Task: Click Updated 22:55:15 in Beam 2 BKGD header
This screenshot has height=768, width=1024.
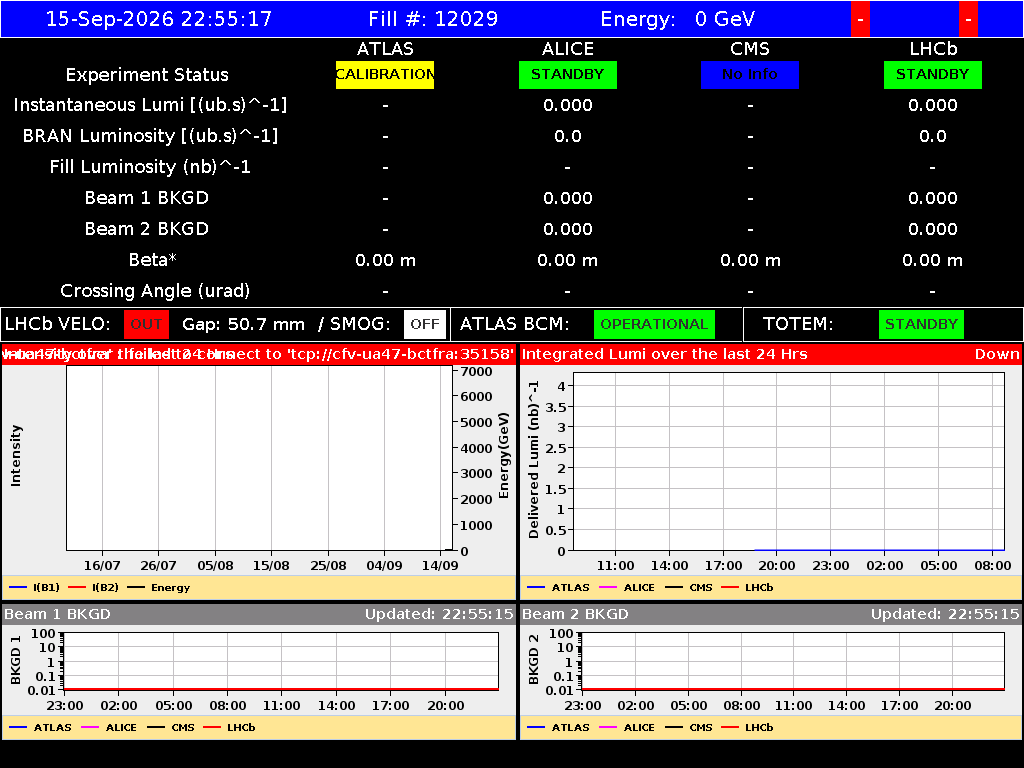Action: (945, 614)
